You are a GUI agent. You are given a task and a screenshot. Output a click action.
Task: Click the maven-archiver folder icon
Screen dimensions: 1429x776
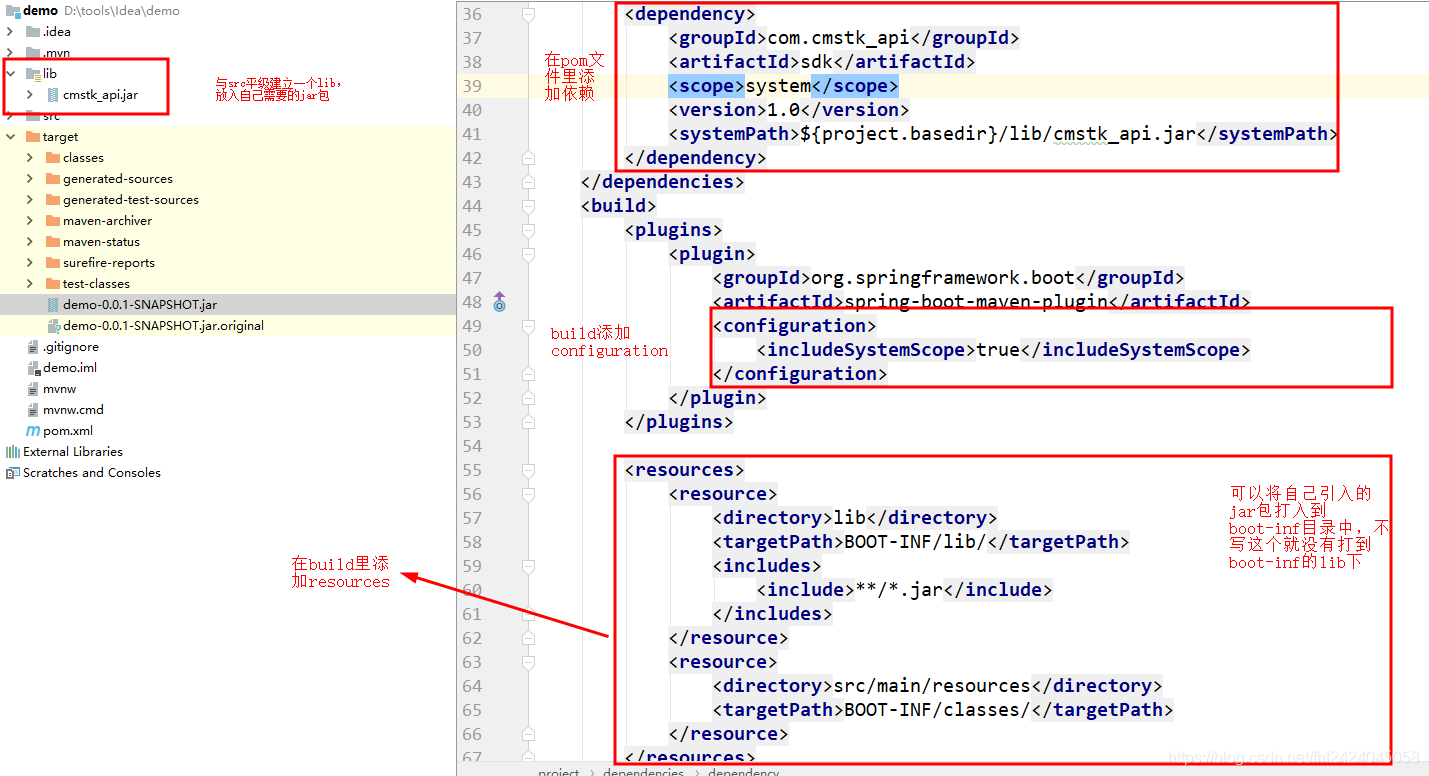click(53, 221)
